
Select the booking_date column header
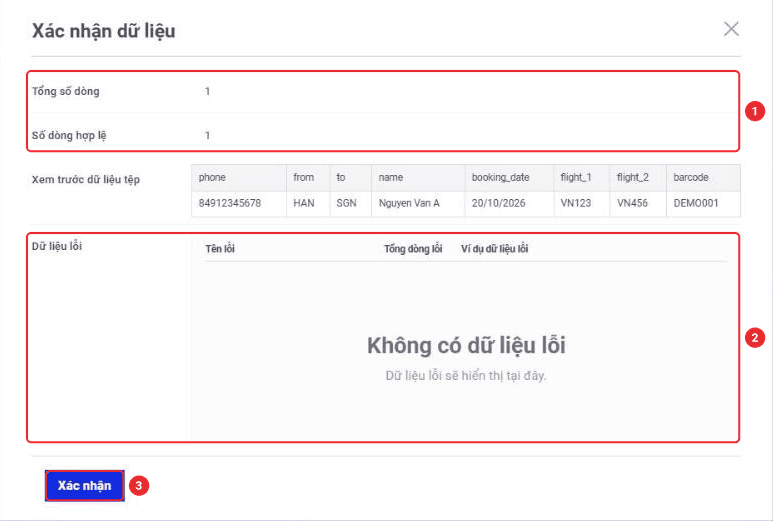[x=509, y=177]
